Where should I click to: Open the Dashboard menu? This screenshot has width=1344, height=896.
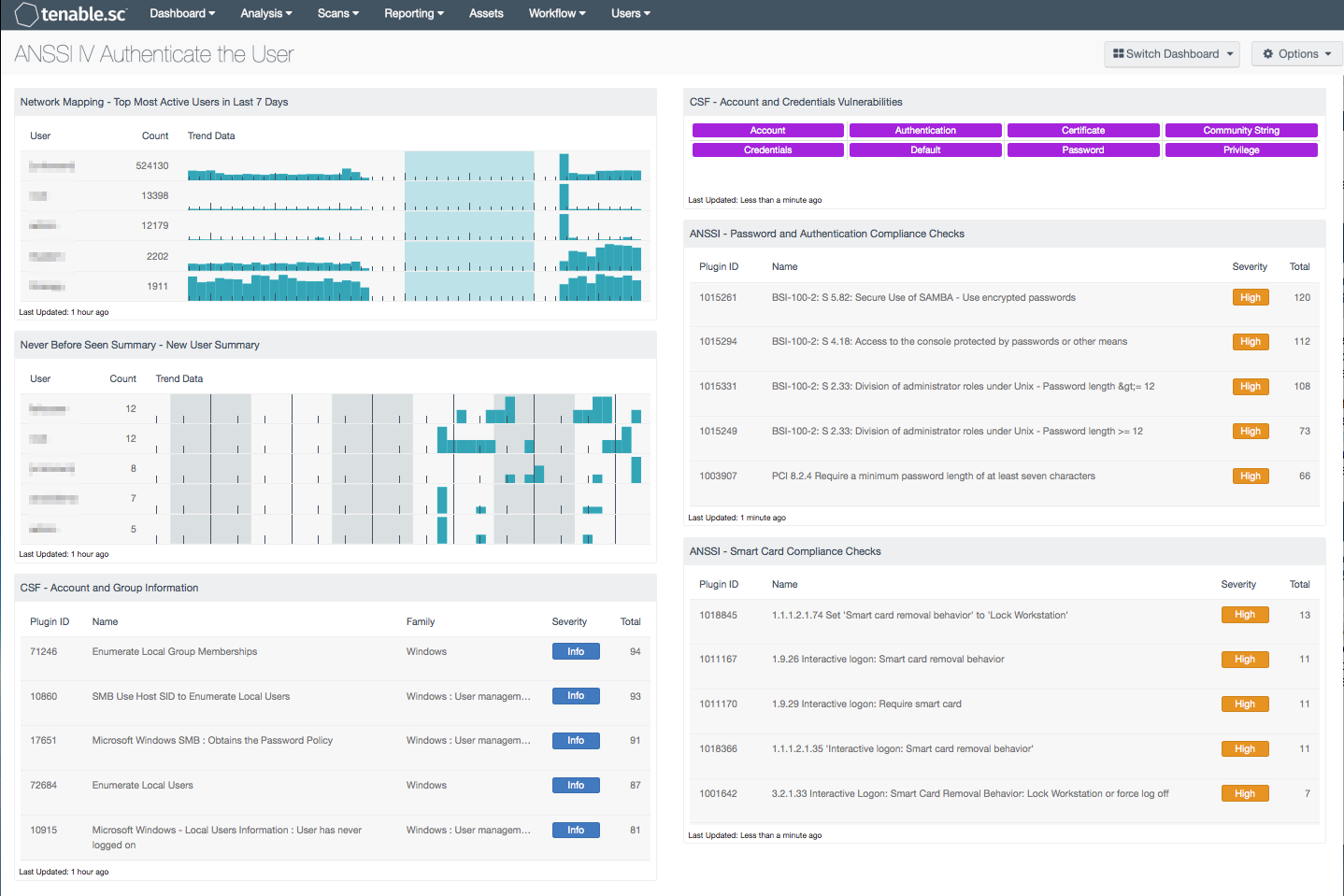(x=182, y=13)
